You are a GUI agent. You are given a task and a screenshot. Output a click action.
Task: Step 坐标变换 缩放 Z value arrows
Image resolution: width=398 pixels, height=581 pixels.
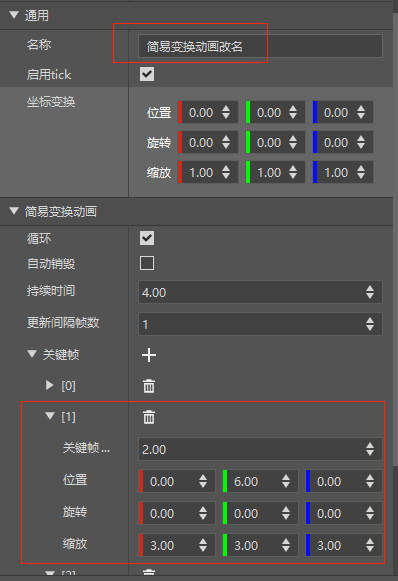click(361, 172)
